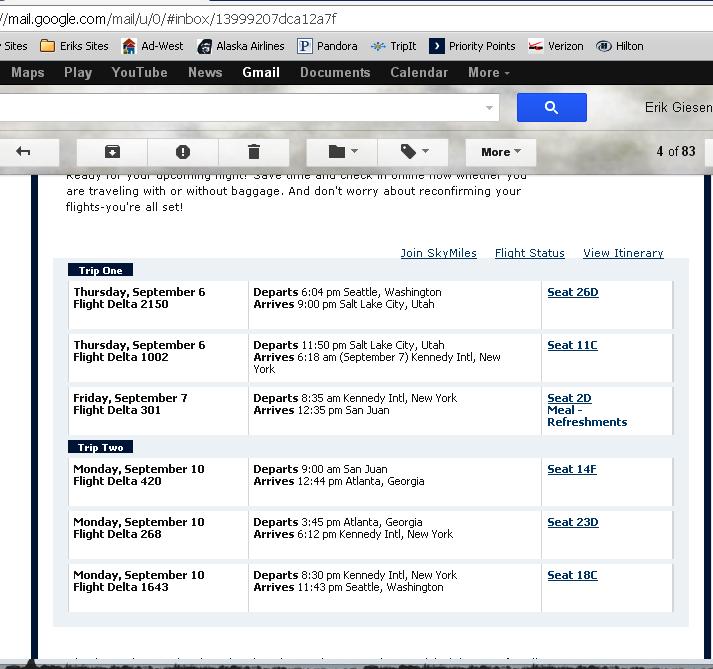The width and height of the screenshot is (713, 669).
Task: Open Calendar in the Google top bar
Action: click(418, 73)
